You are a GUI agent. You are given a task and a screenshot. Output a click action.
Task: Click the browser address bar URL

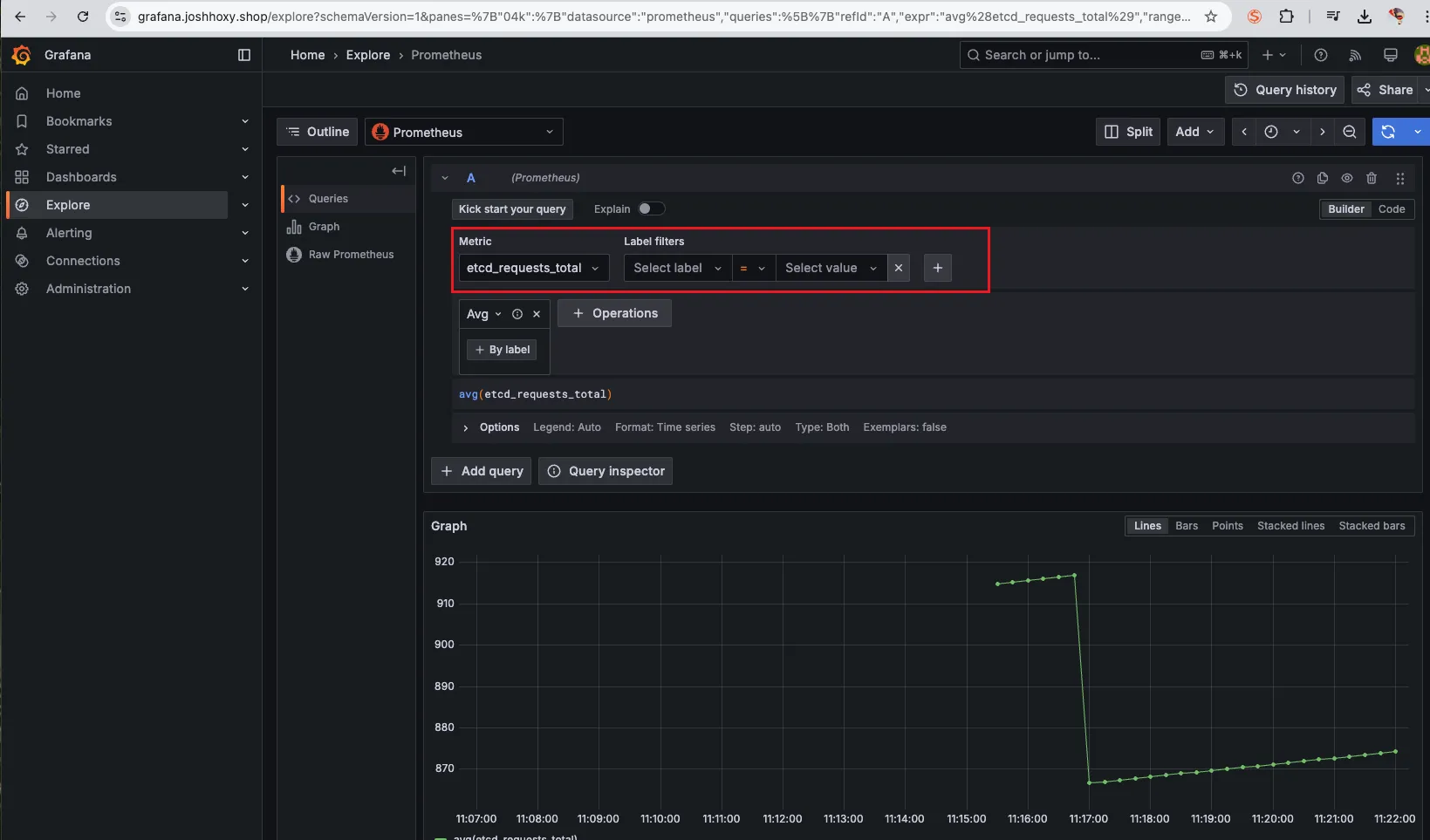coord(663,17)
